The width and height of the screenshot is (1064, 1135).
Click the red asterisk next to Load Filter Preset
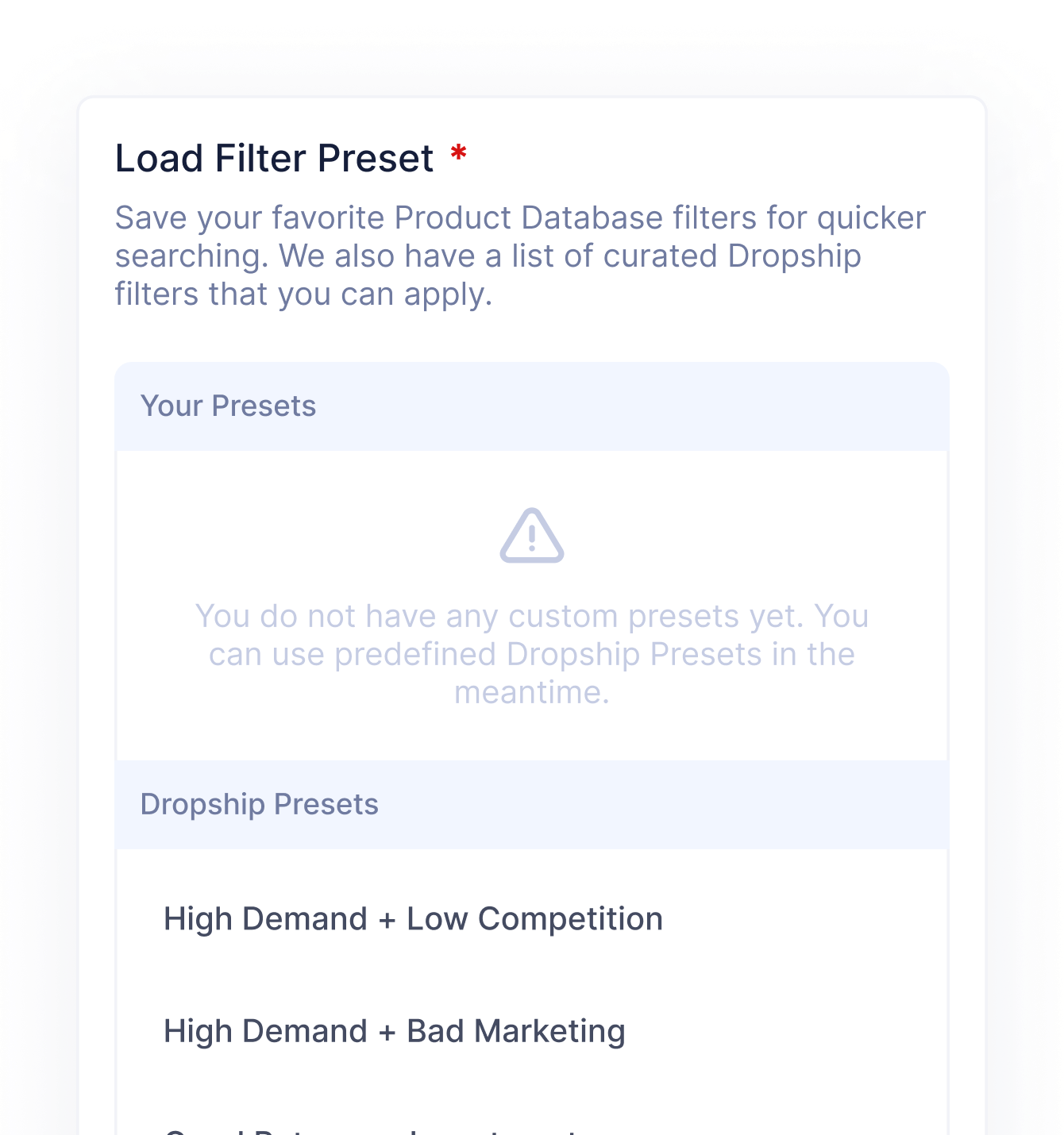pos(457,156)
